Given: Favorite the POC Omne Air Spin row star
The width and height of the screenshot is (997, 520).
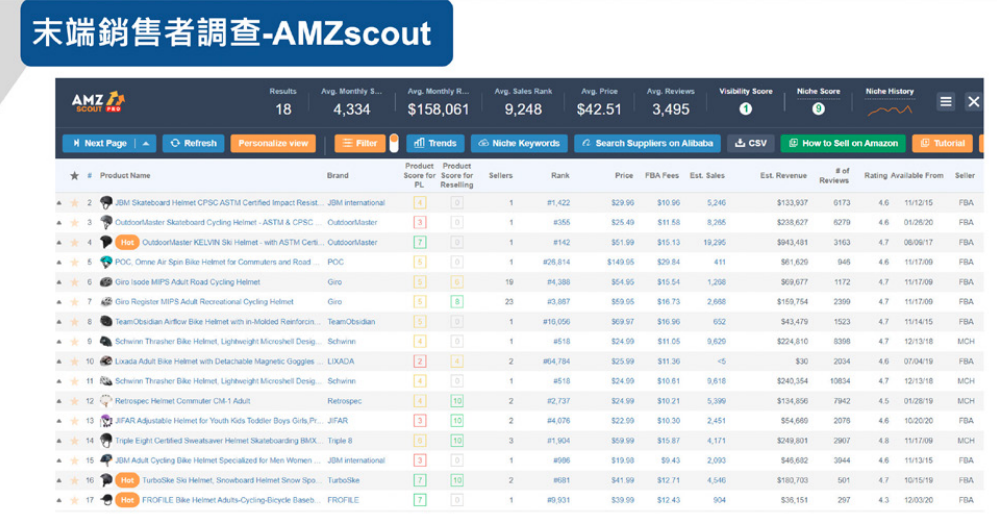Looking at the screenshot, I should click(x=74, y=262).
